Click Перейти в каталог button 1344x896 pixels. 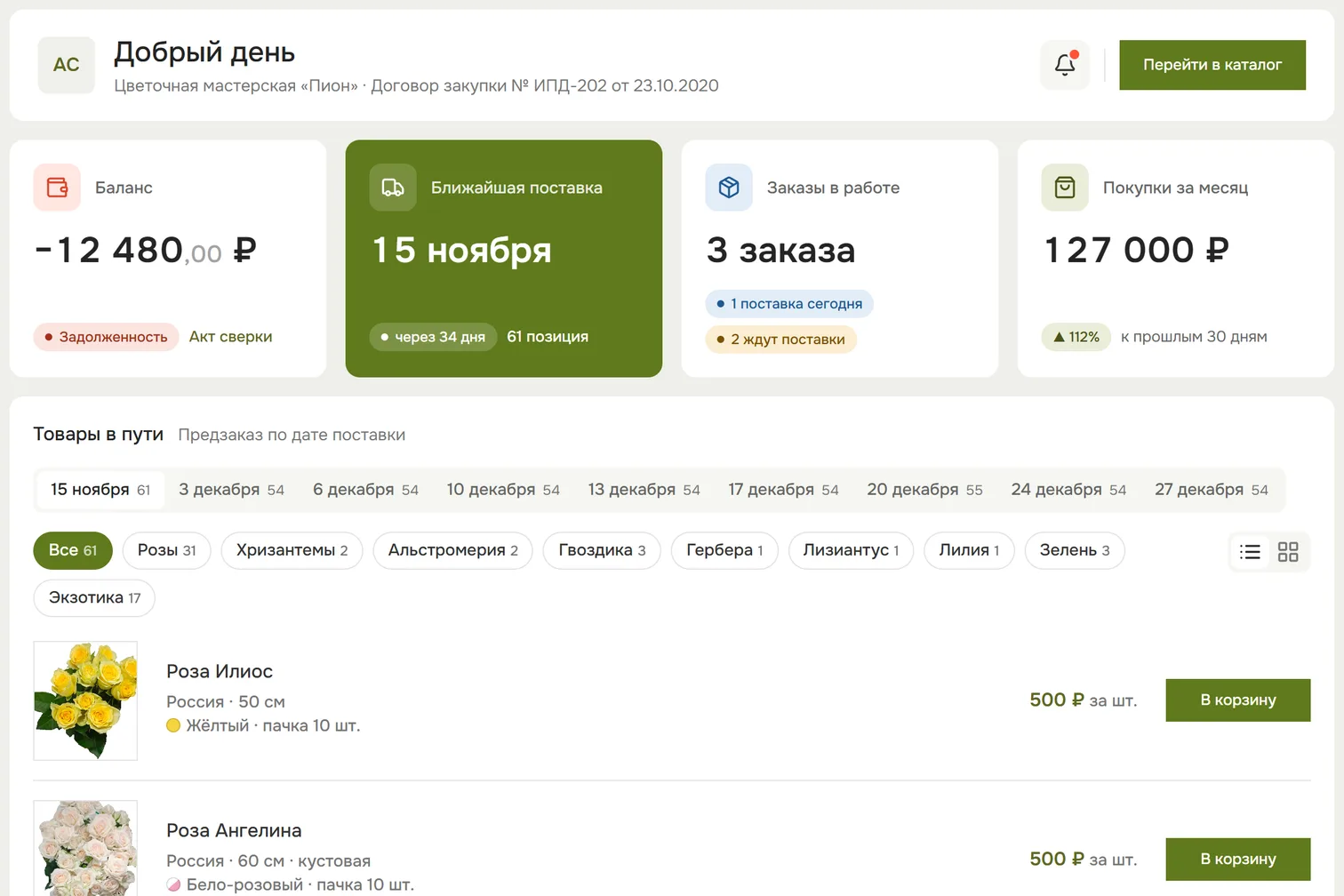point(1212,65)
